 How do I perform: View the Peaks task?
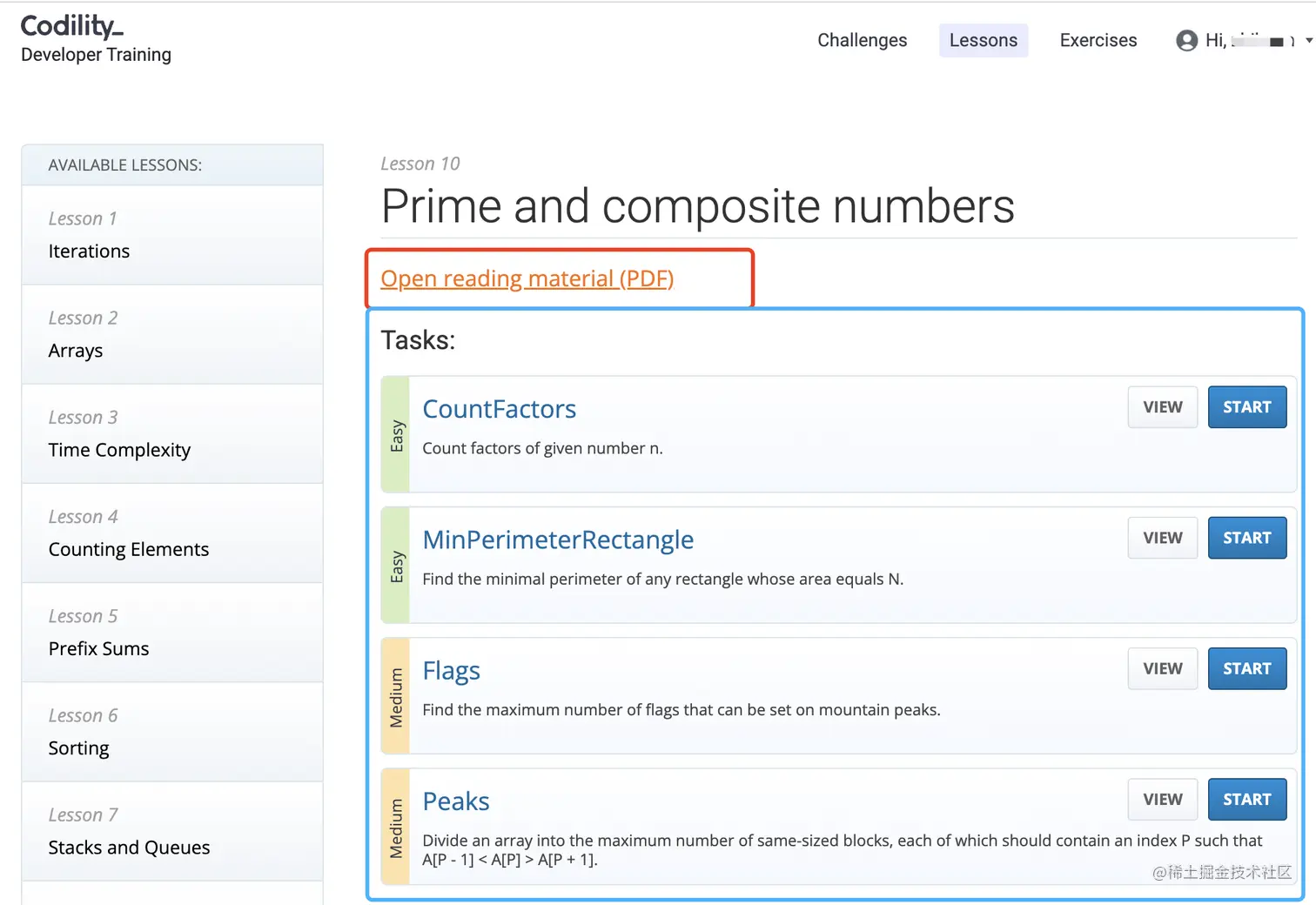click(x=1162, y=799)
